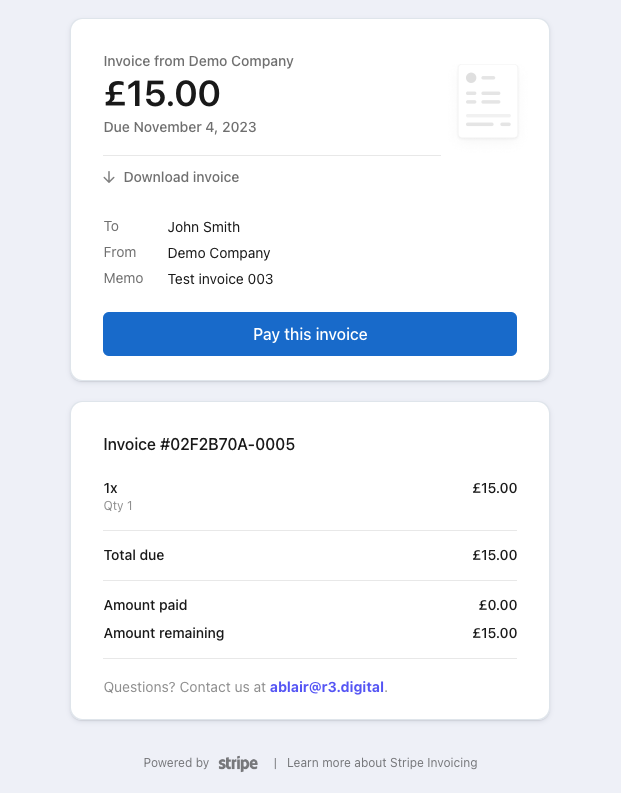Click the Total due row label
Image resolution: width=621 pixels, height=793 pixels.
[x=134, y=555]
